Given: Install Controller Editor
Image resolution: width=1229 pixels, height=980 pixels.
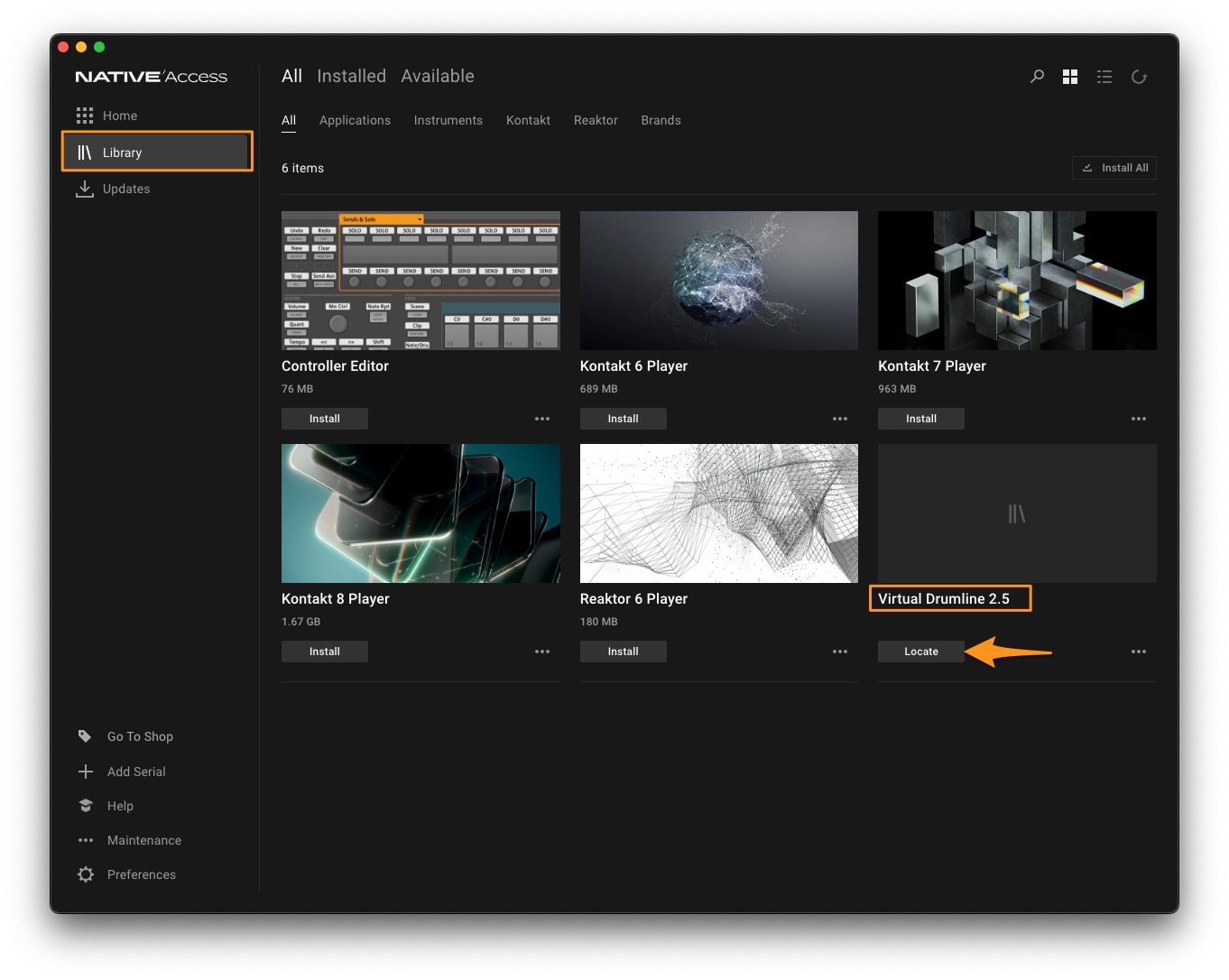Looking at the screenshot, I should (325, 419).
